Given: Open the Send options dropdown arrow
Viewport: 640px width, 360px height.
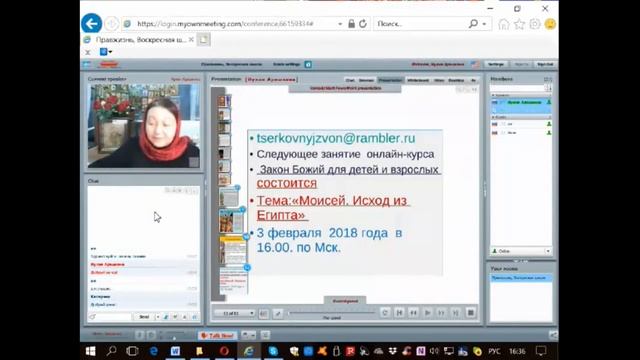Looking at the screenshot, I should [158, 317].
